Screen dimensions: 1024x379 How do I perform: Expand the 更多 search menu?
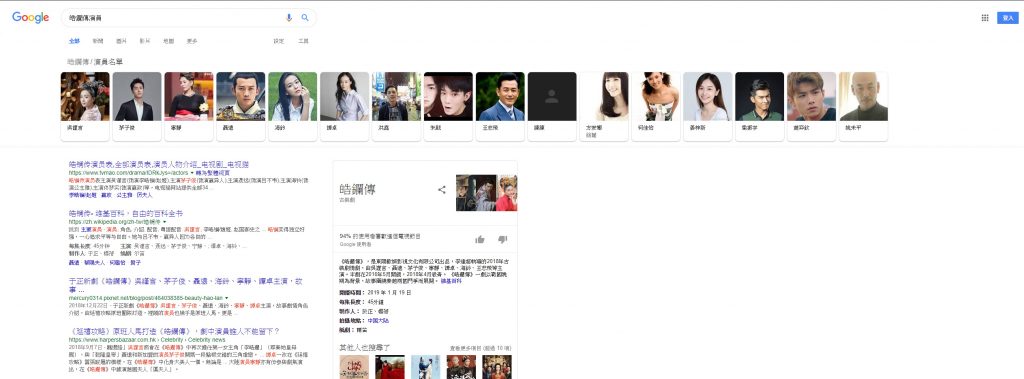pos(192,41)
